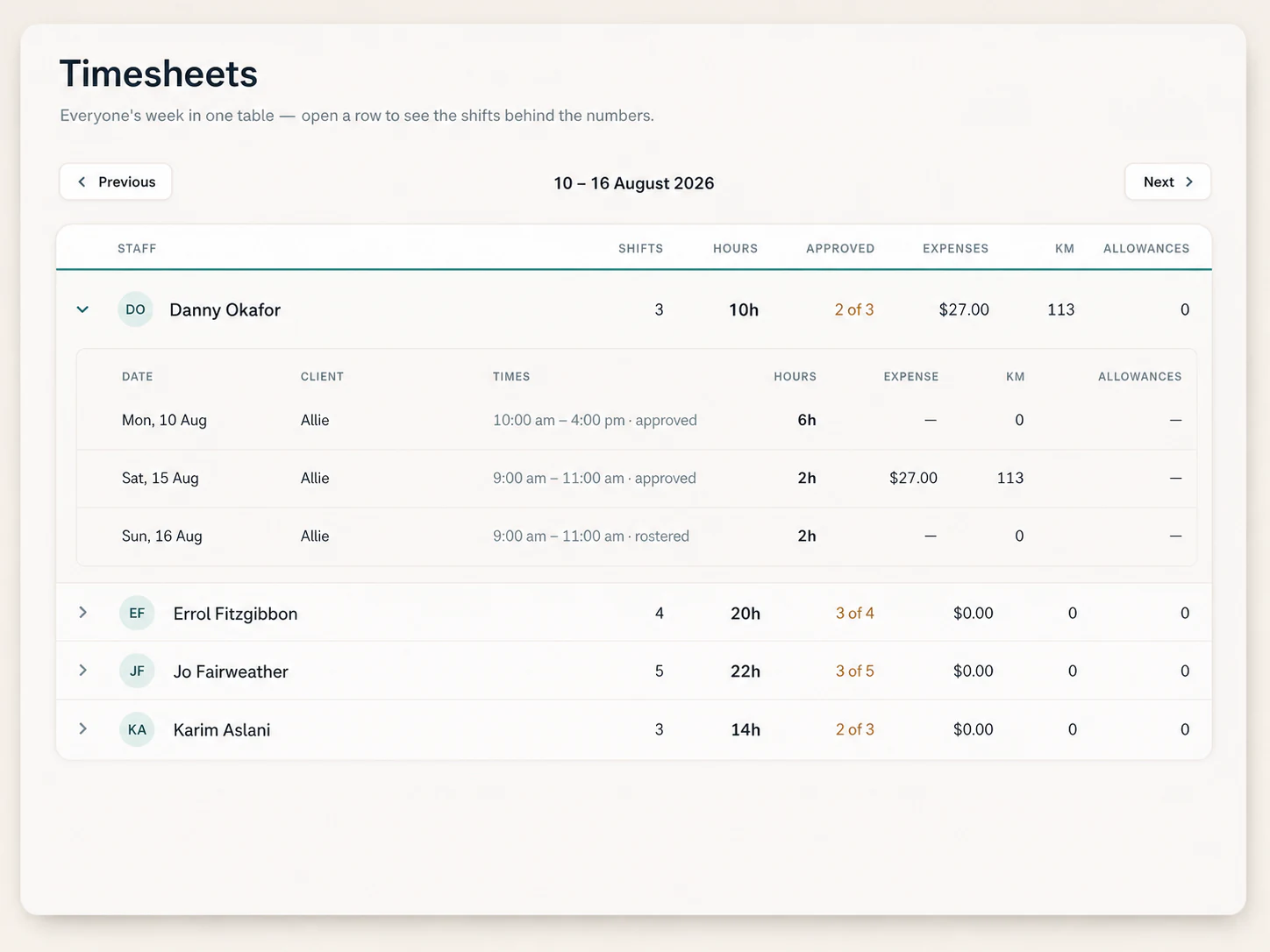Click the EF avatar badge
The image size is (1270, 952).
[137, 613]
